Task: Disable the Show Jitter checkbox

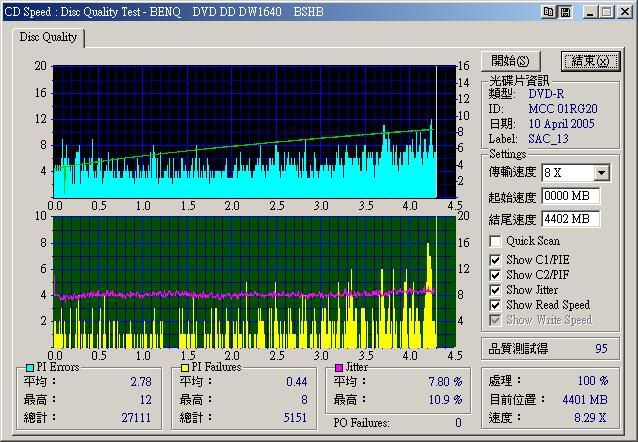Action: pos(495,290)
